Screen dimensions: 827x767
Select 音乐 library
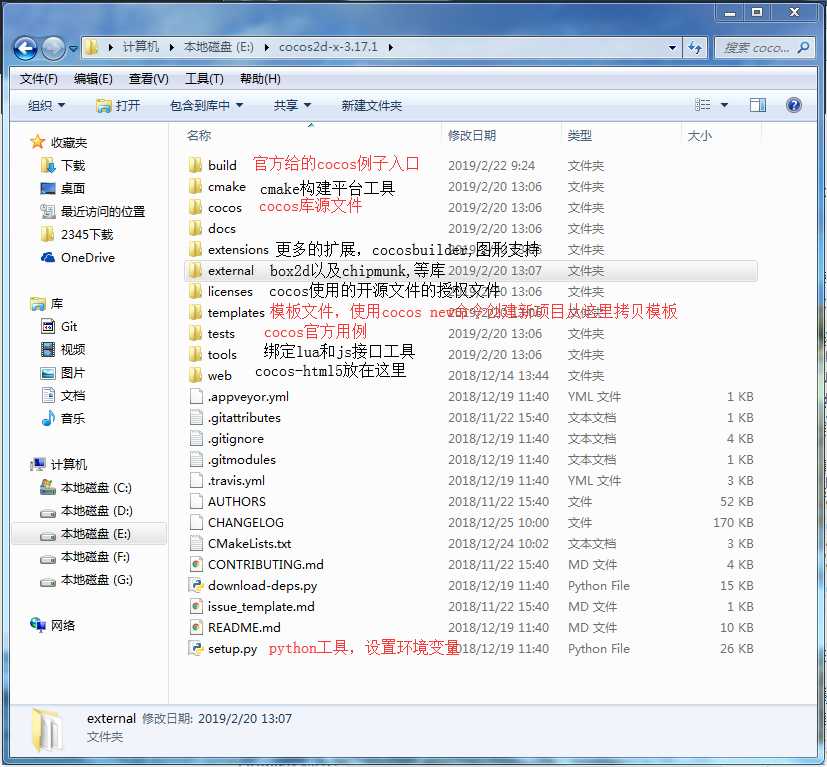click(x=63, y=418)
